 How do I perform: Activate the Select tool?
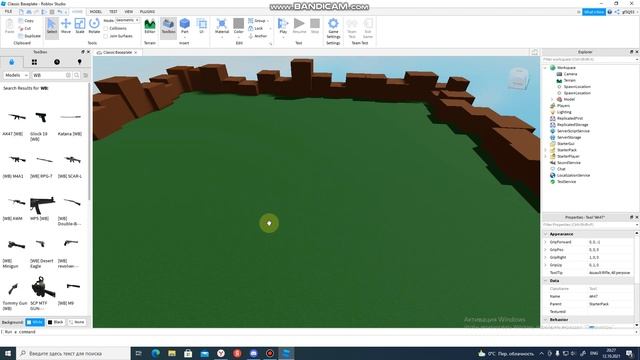click(52, 28)
